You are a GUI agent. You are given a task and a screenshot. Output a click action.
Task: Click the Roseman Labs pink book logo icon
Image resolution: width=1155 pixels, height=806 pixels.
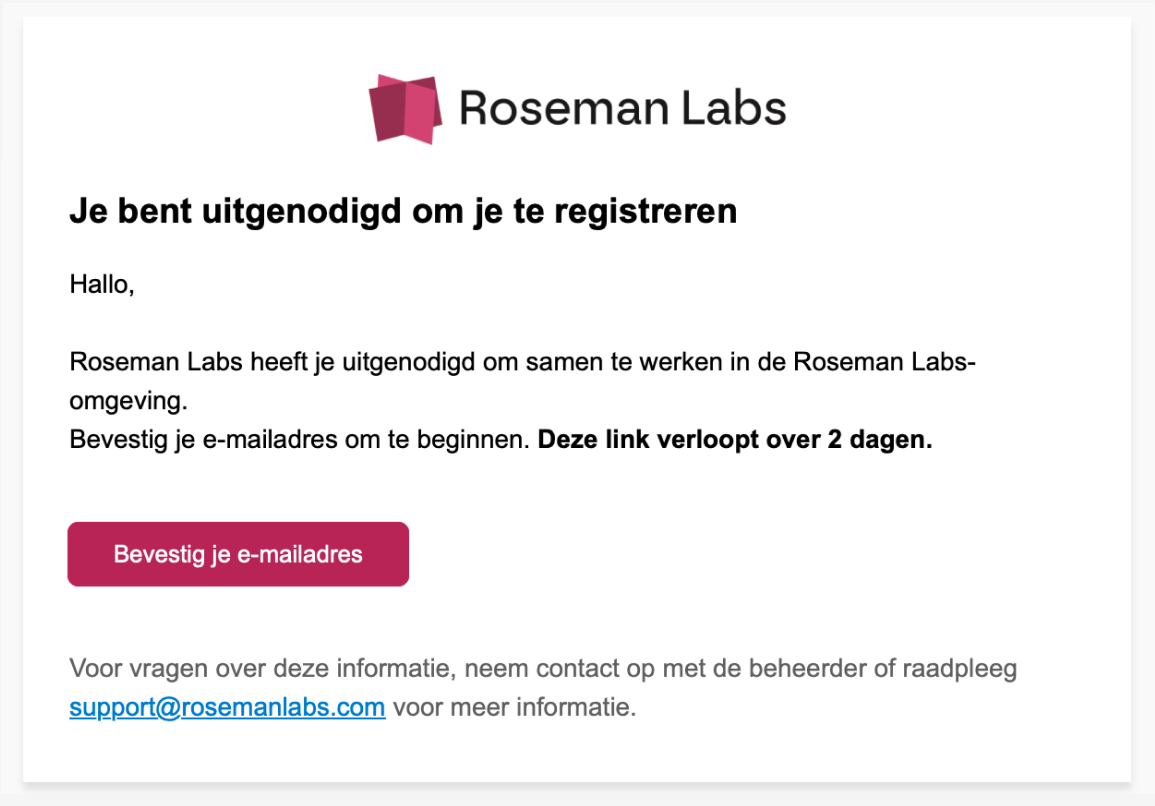coord(405,109)
